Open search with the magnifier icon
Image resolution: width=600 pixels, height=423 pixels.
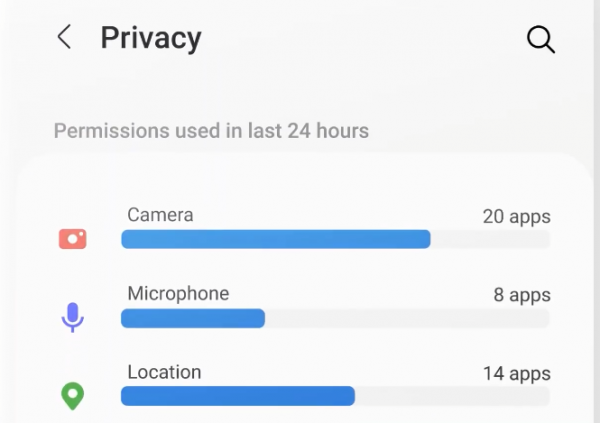point(540,39)
